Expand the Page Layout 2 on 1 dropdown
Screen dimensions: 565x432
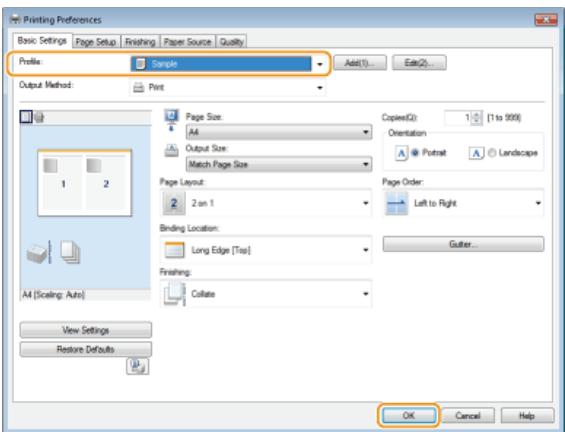(266, 203)
